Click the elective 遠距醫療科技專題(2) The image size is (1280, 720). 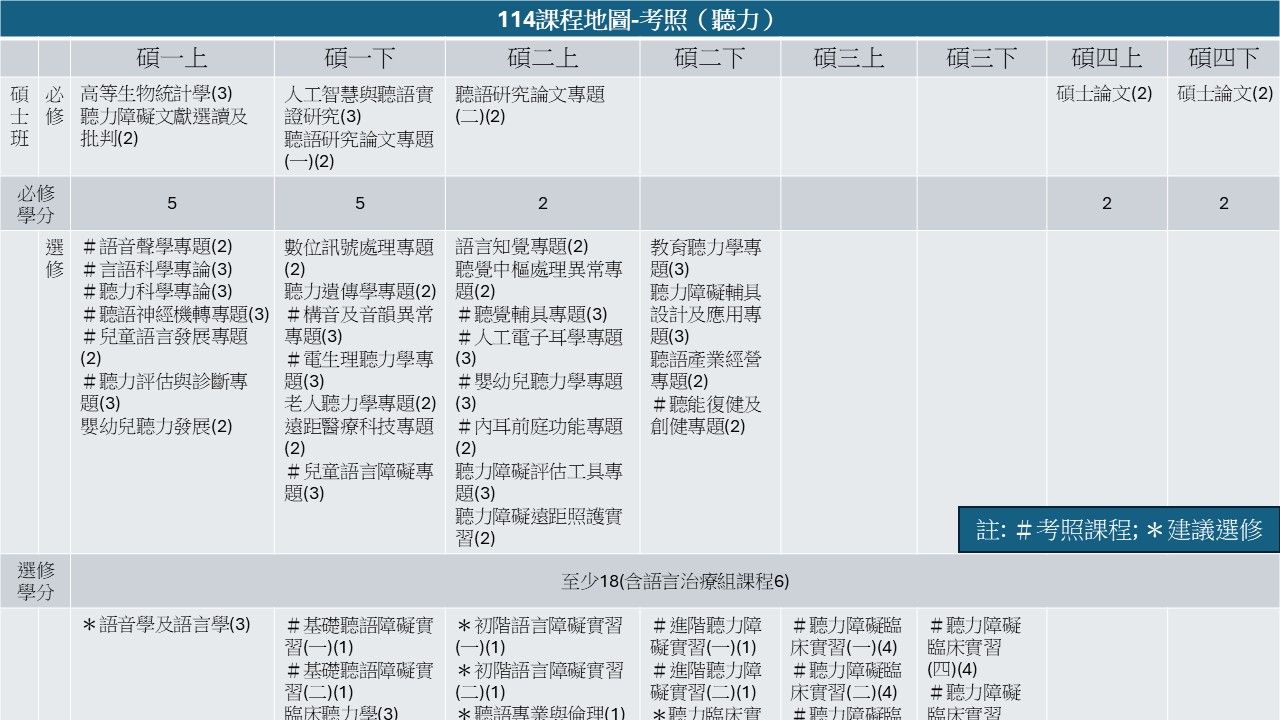[x=359, y=437]
